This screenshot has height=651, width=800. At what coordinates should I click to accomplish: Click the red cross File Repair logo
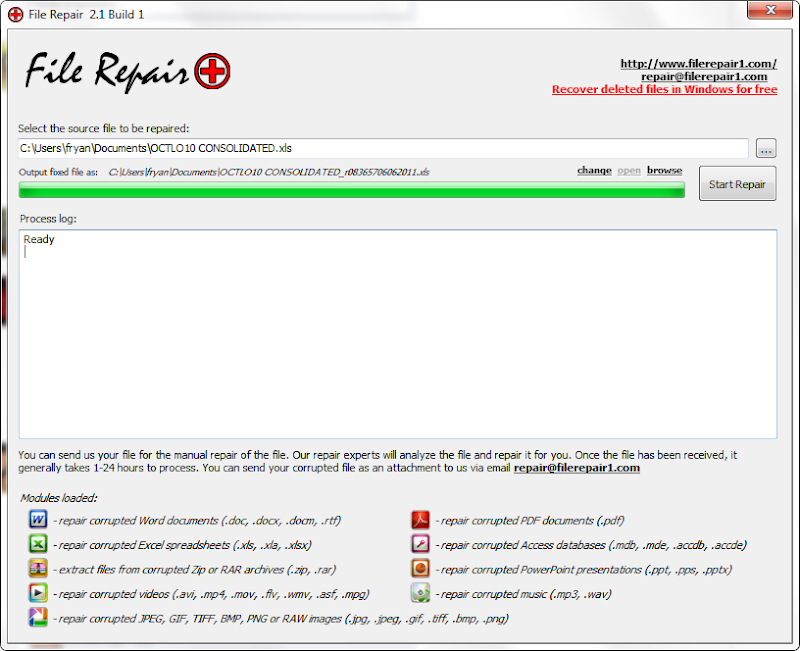(212, 71)
